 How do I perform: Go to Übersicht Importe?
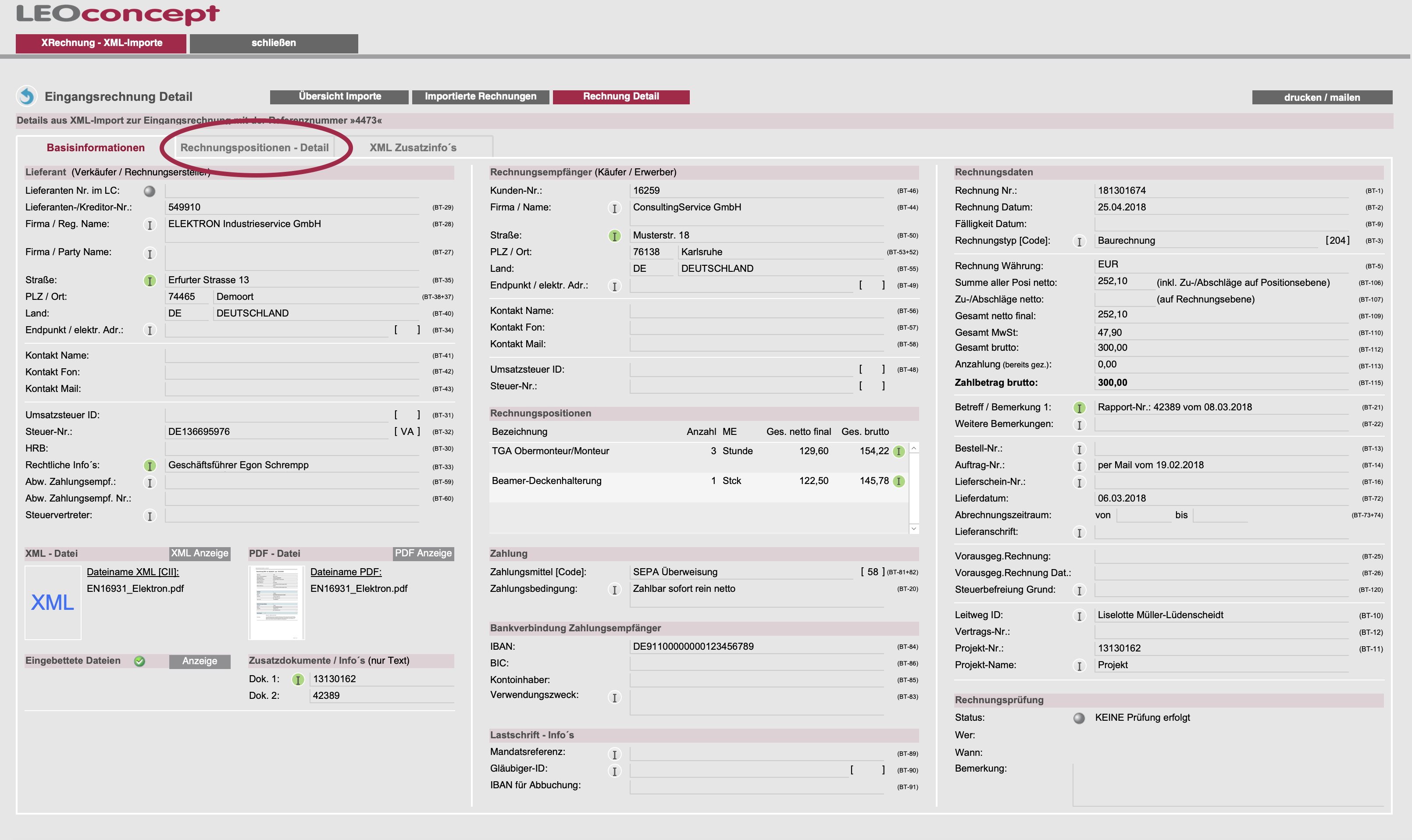(340, 97)
